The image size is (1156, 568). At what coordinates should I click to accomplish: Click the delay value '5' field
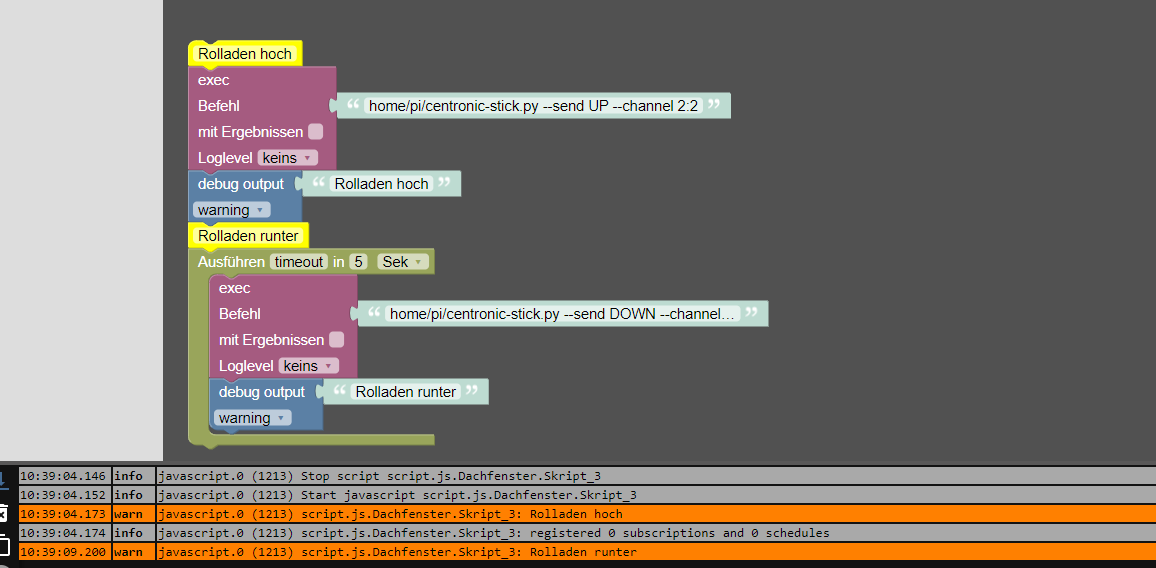pyautogui.click(x=358, y=262)
